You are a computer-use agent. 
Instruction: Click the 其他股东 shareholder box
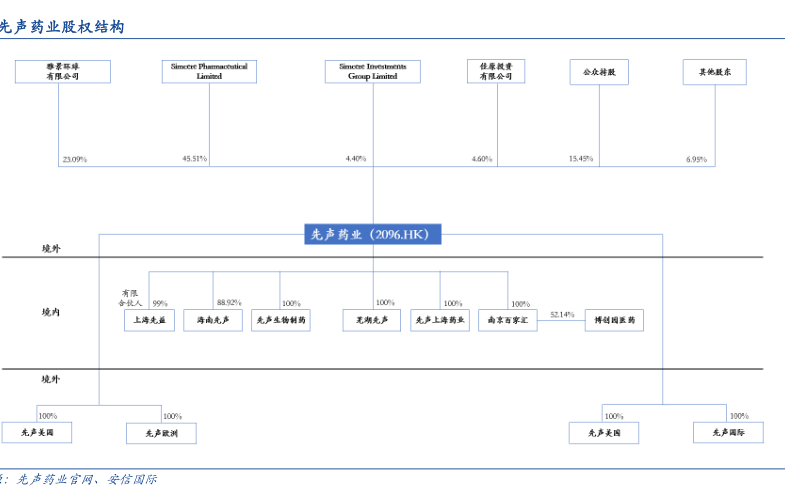[714, 72]
